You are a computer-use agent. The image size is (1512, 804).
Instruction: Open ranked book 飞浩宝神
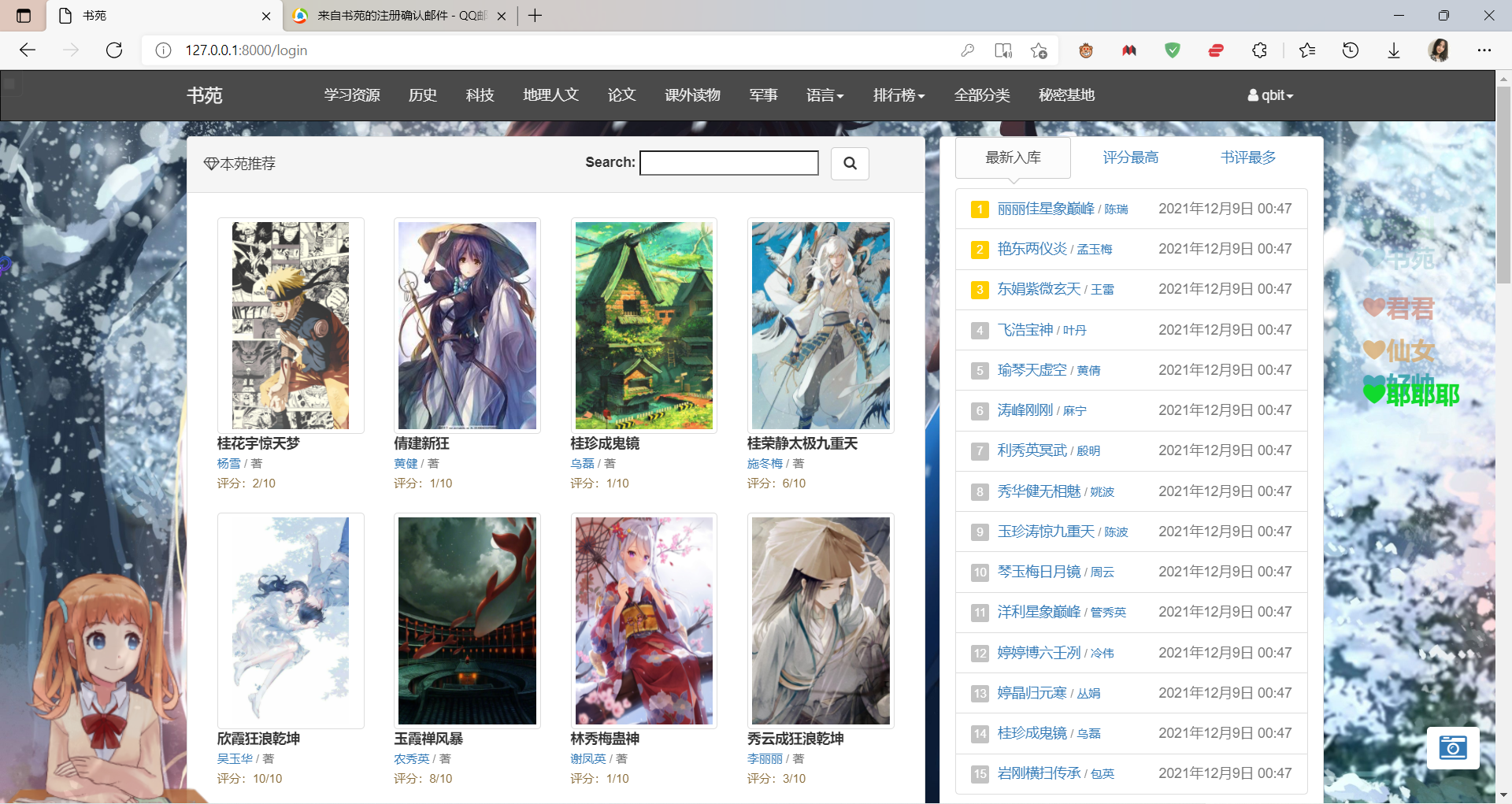tap(1025, 330)
